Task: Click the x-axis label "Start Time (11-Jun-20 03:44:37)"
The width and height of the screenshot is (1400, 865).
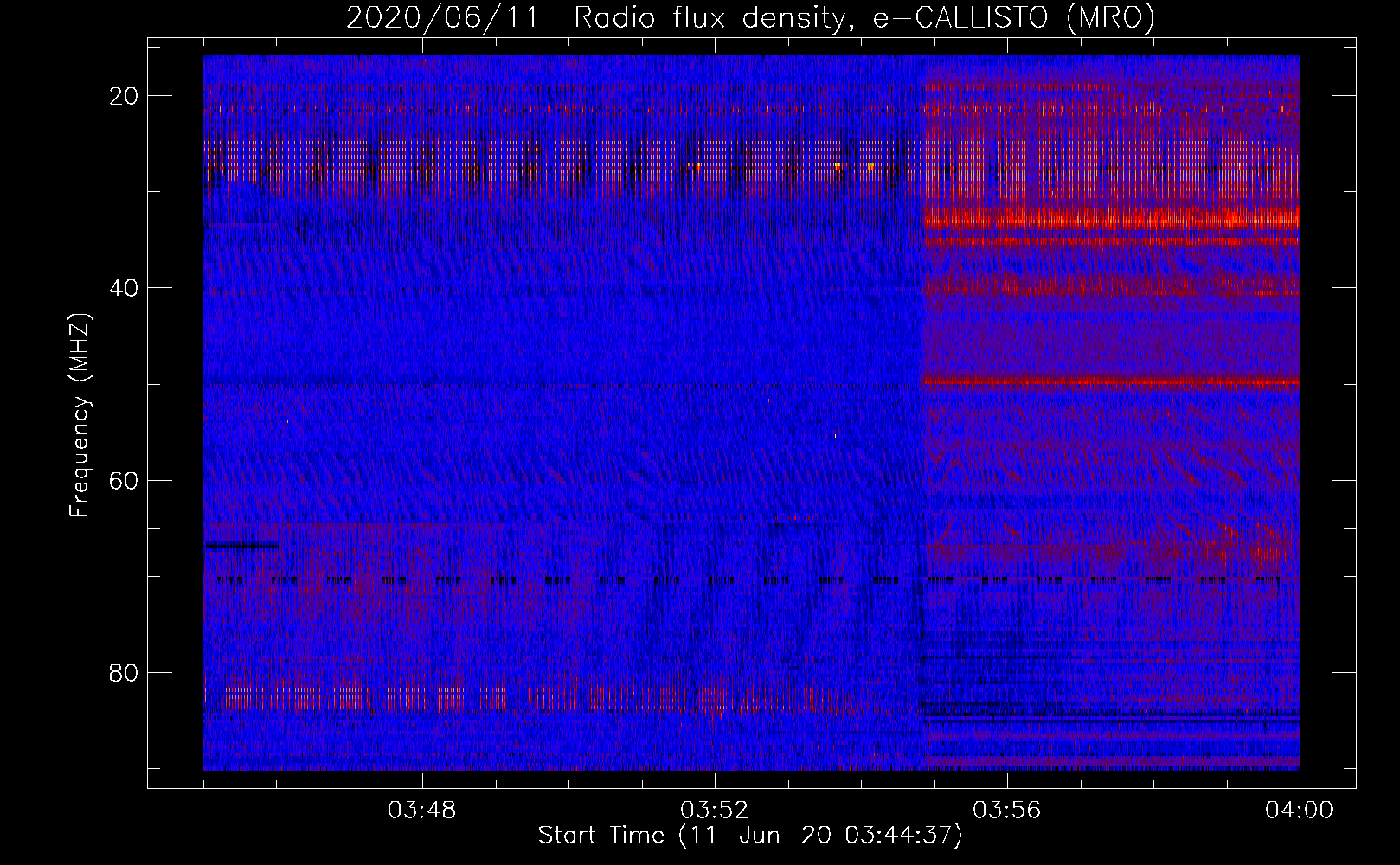Action: (x=750, y=836)
